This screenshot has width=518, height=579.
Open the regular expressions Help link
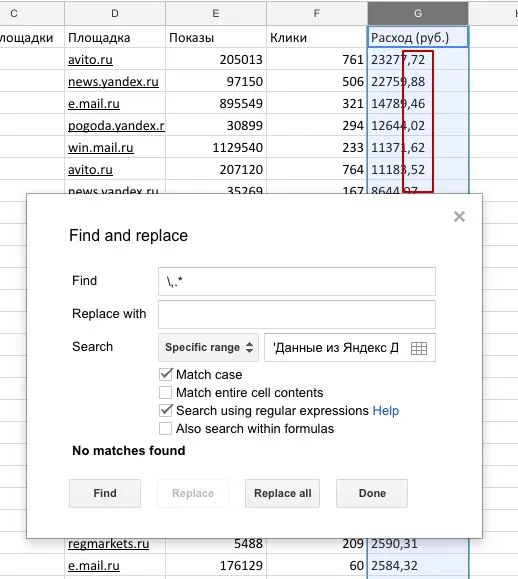click(385, 411)
